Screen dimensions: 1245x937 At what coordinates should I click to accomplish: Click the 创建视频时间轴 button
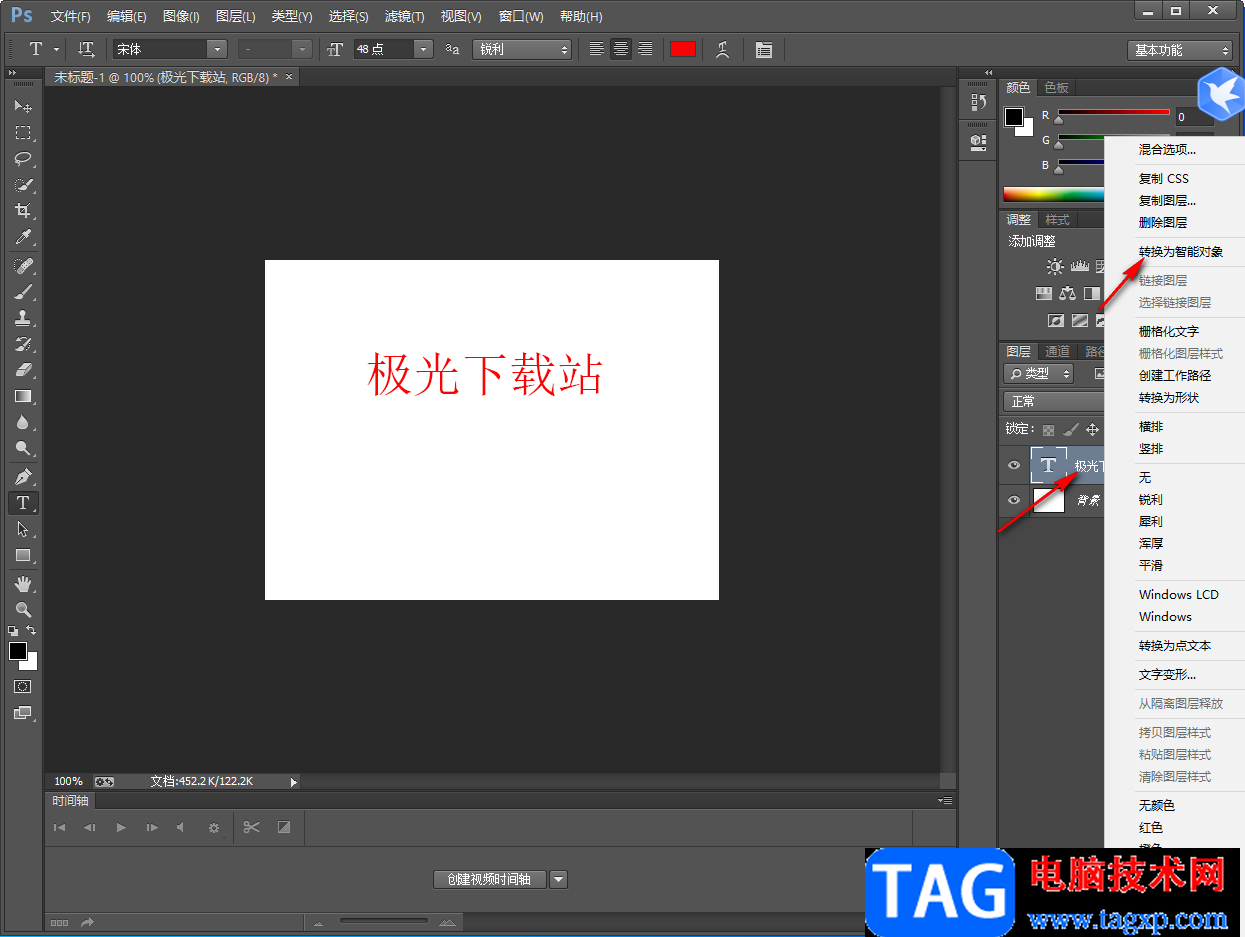(x=490, y=879)
